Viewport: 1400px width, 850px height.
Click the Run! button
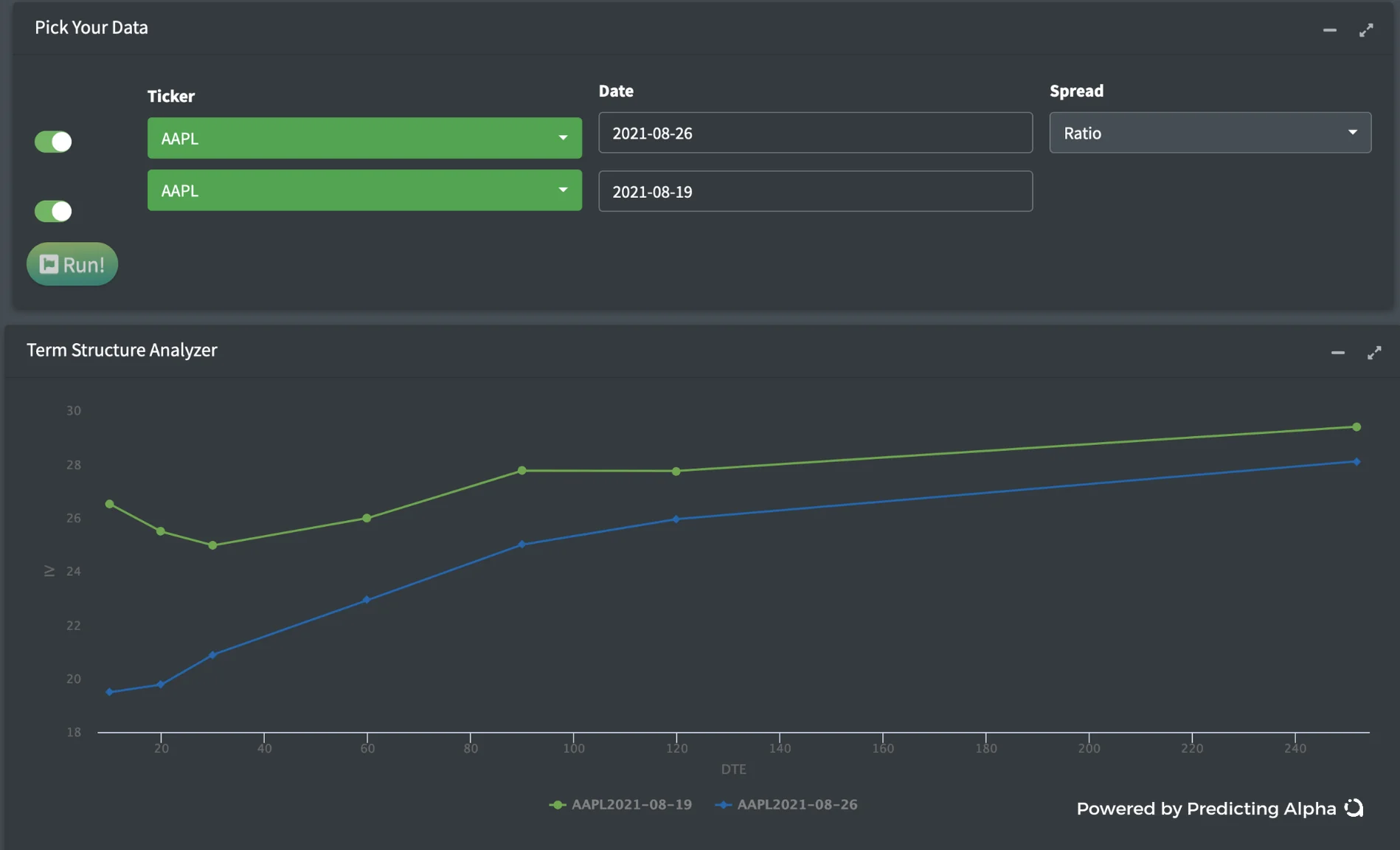point(72,264)
